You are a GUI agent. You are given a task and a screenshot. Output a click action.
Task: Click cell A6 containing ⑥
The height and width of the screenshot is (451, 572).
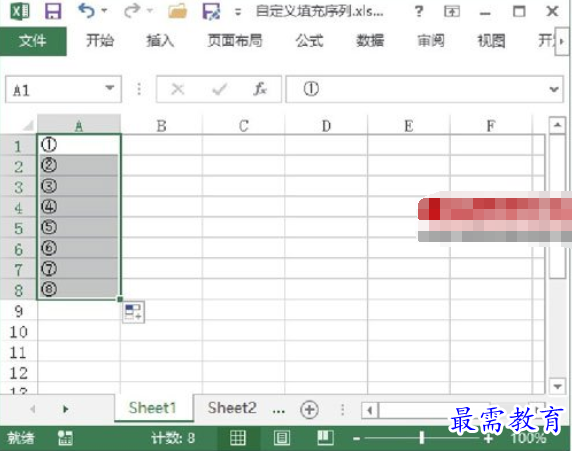pos(79,248)
